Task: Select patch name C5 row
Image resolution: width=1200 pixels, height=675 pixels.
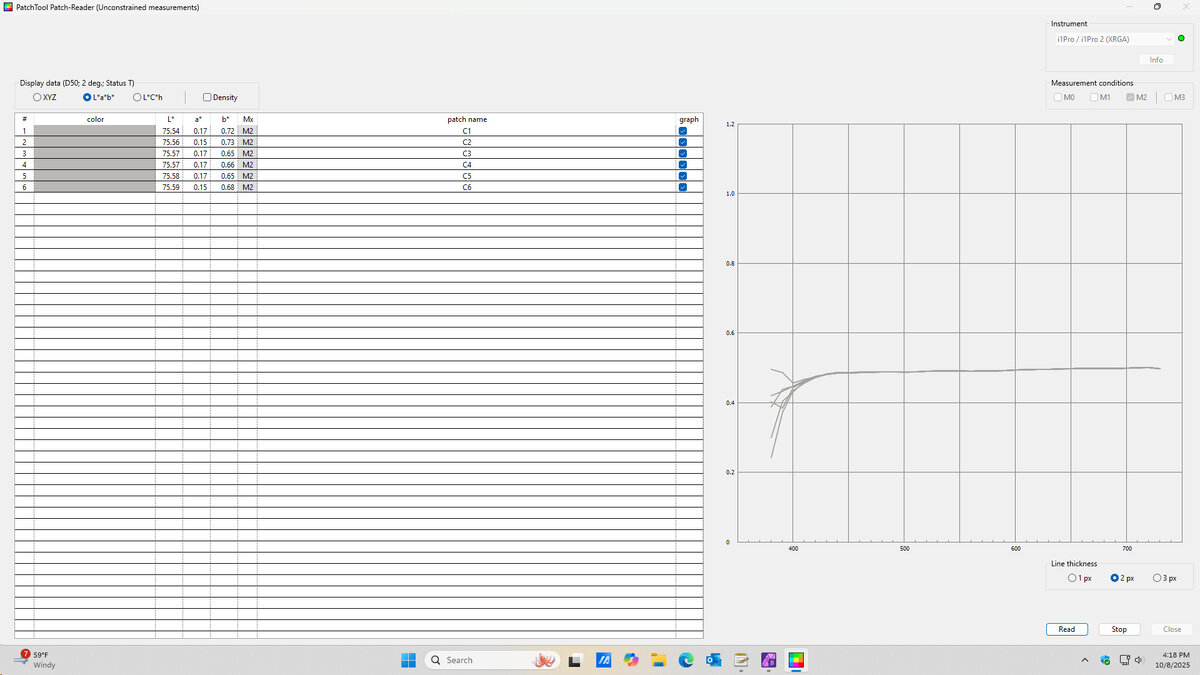Action: coord(466,176)
